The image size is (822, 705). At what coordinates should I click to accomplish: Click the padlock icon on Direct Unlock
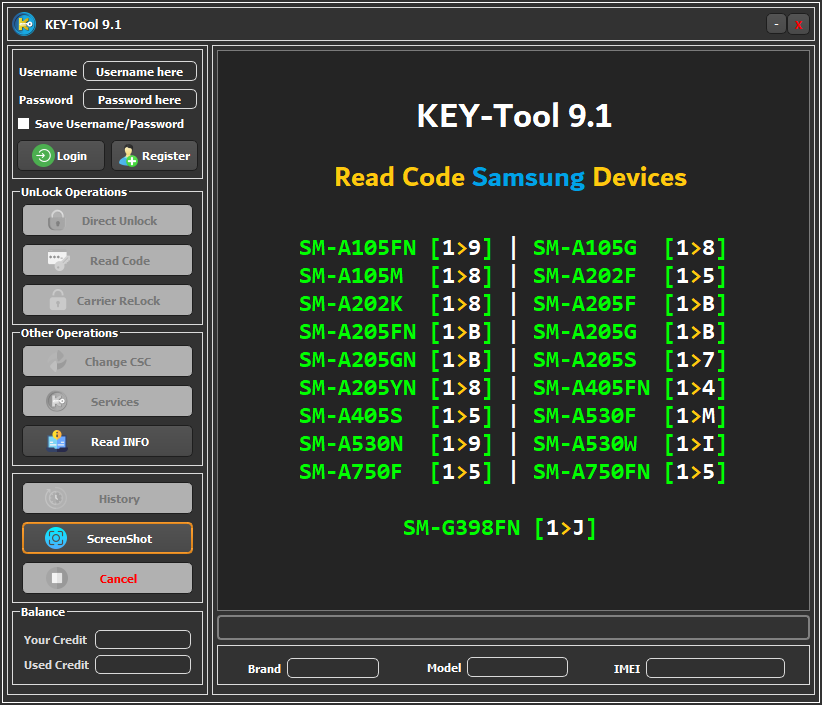[x=57, y=221]
